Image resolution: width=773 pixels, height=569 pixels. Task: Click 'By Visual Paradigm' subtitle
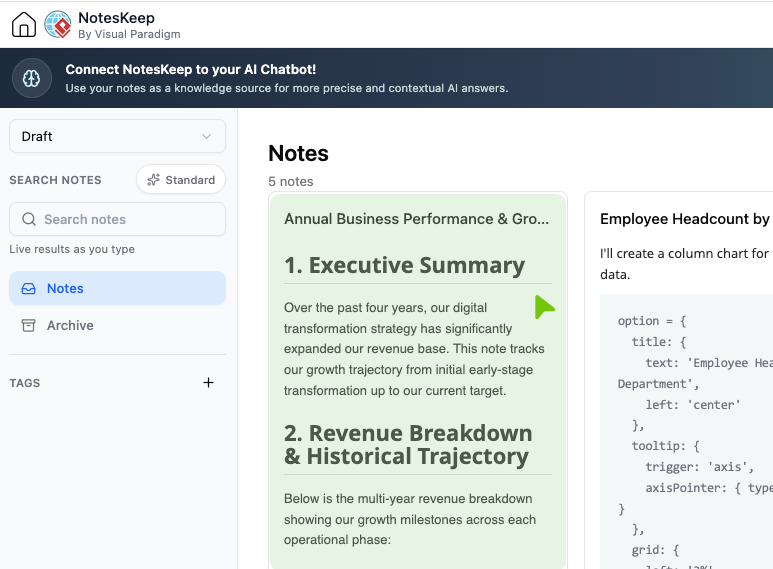pos(129,34)
